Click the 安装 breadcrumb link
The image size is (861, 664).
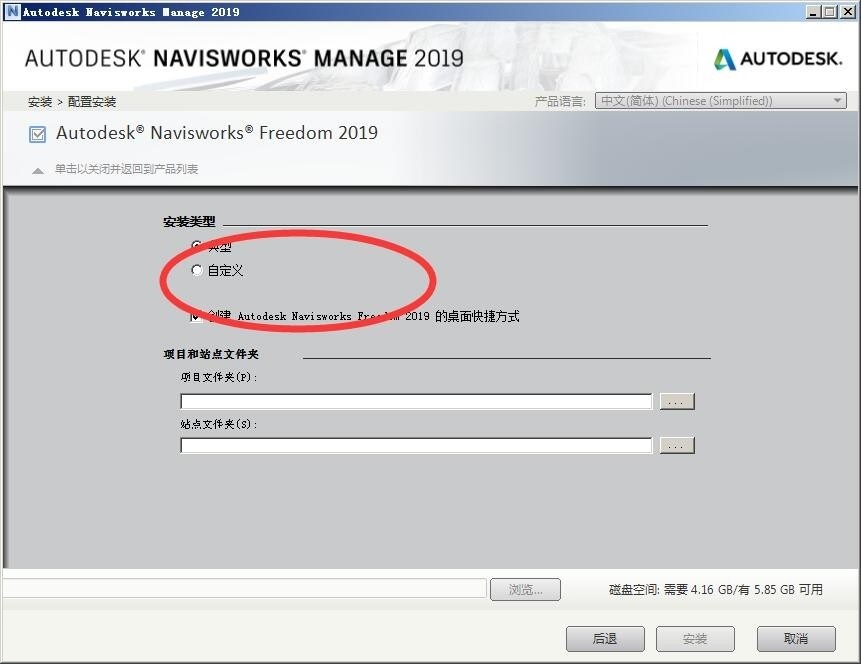40,102
